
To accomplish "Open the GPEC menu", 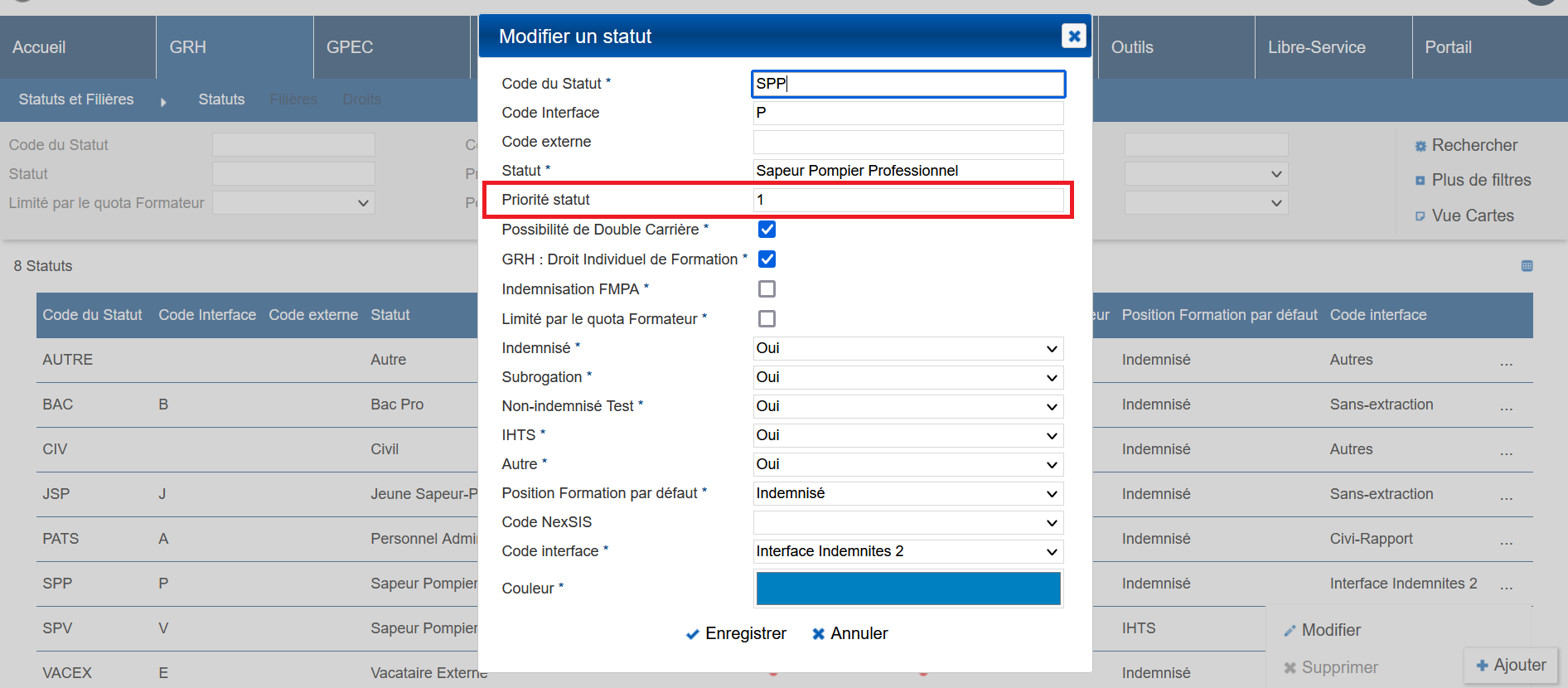I will 350,47.
